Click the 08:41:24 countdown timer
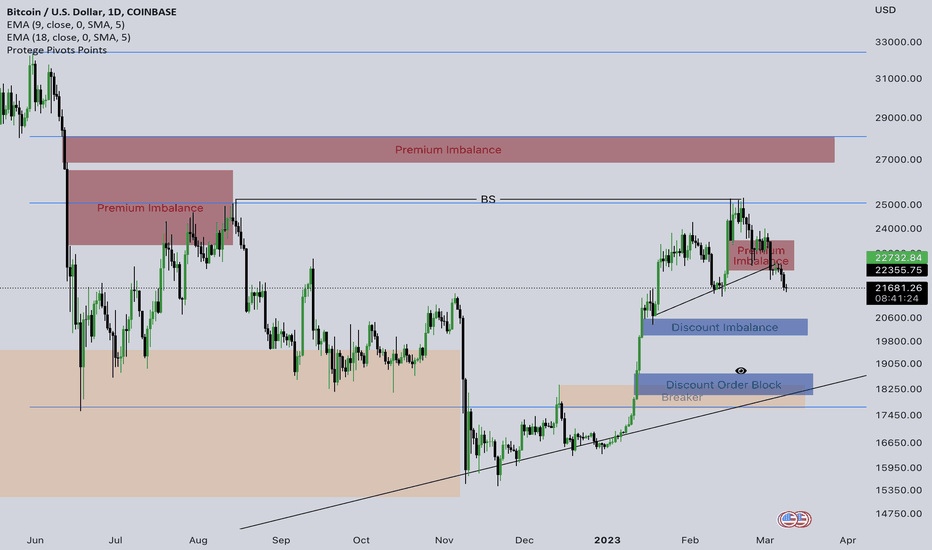932x550 pixels. point(898,298)
